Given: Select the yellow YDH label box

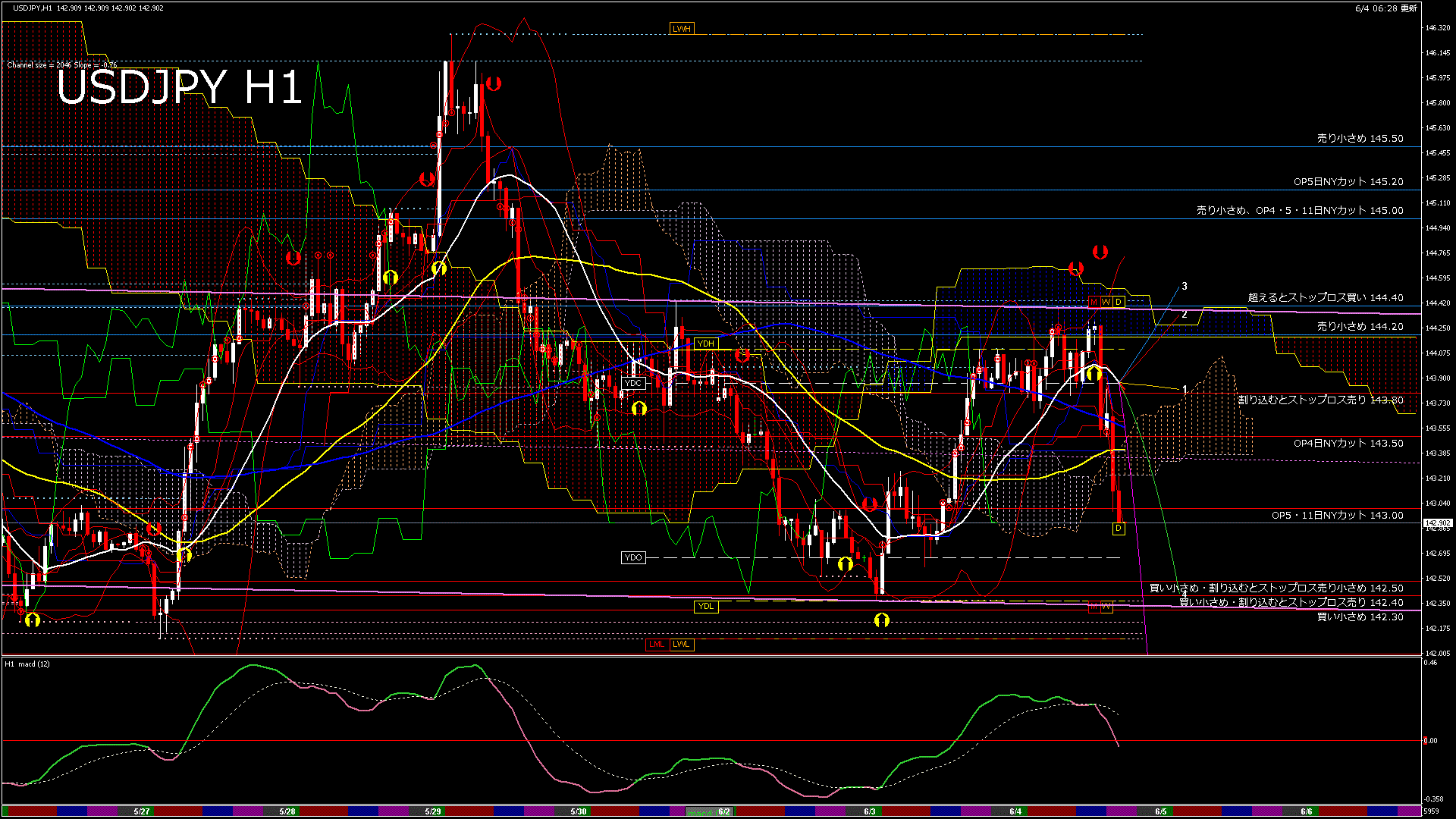Looking at the screenshot, I should (x=706, y=344).
